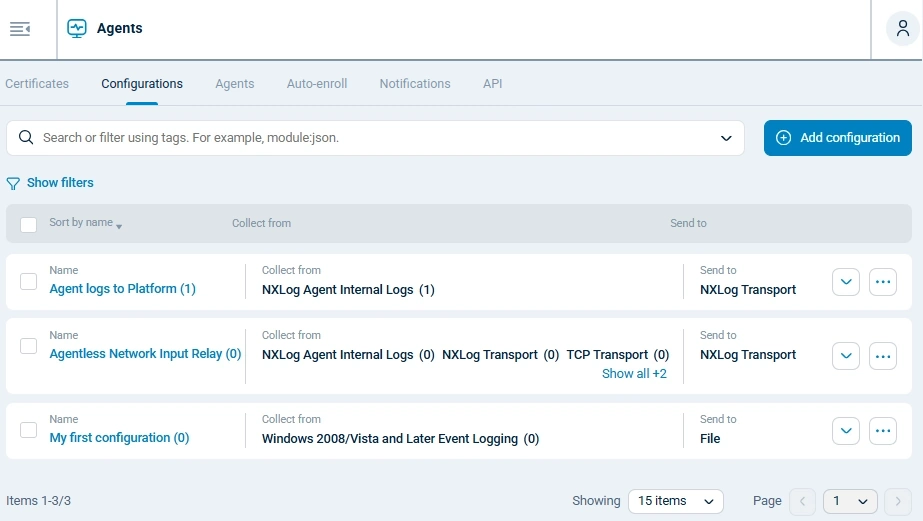Viewport: 923px width, 521px height.
Task: Expand the Agent logs to Platform row
Action: click(846, 283)
